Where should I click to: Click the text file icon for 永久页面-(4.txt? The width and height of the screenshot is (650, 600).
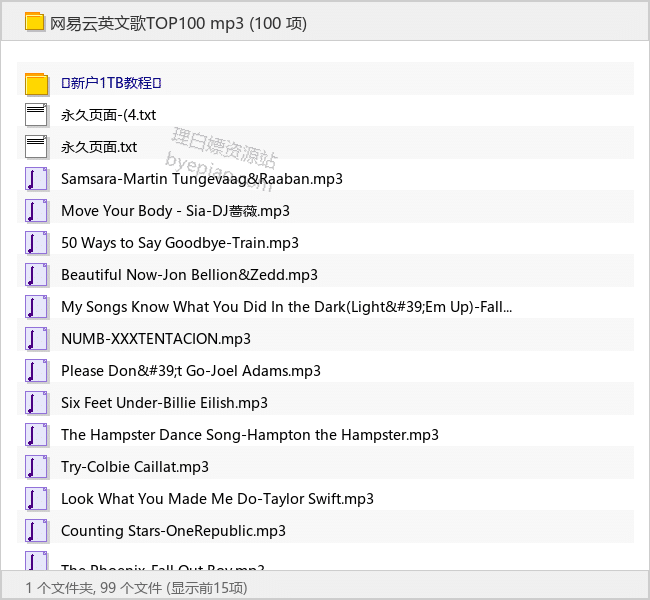tap(36, 115)
